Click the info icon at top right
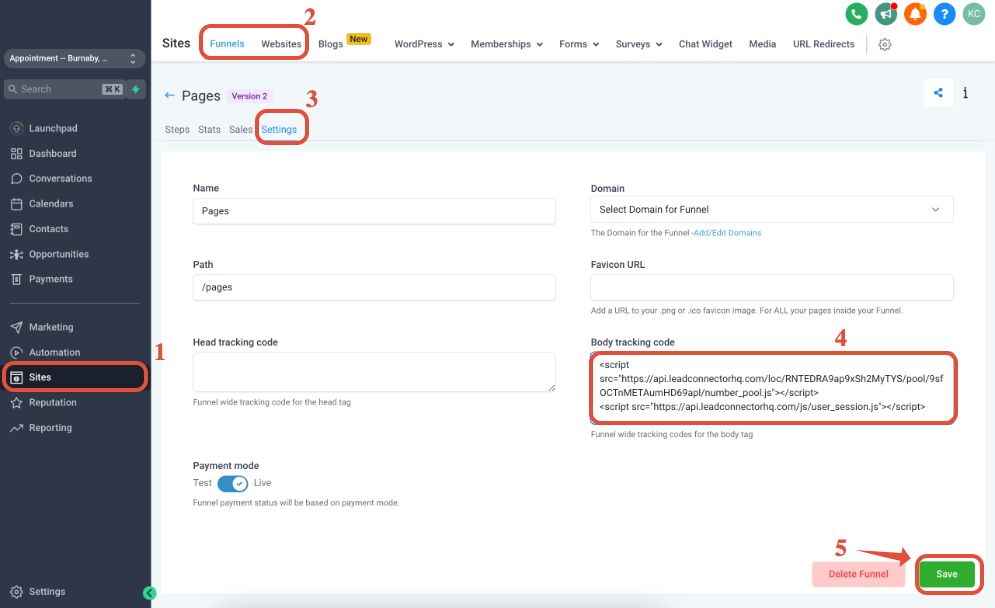Screen dimensions: 995x608 [x=965, y=93]
